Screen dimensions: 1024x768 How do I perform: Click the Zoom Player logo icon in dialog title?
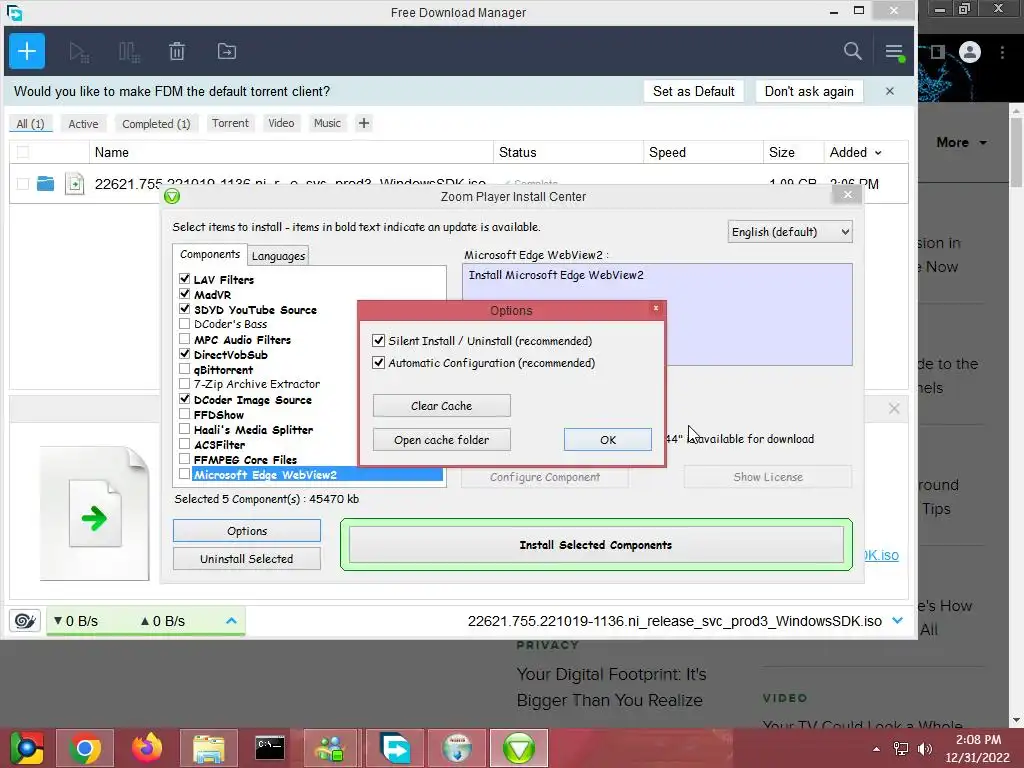[x=172, y=196]
